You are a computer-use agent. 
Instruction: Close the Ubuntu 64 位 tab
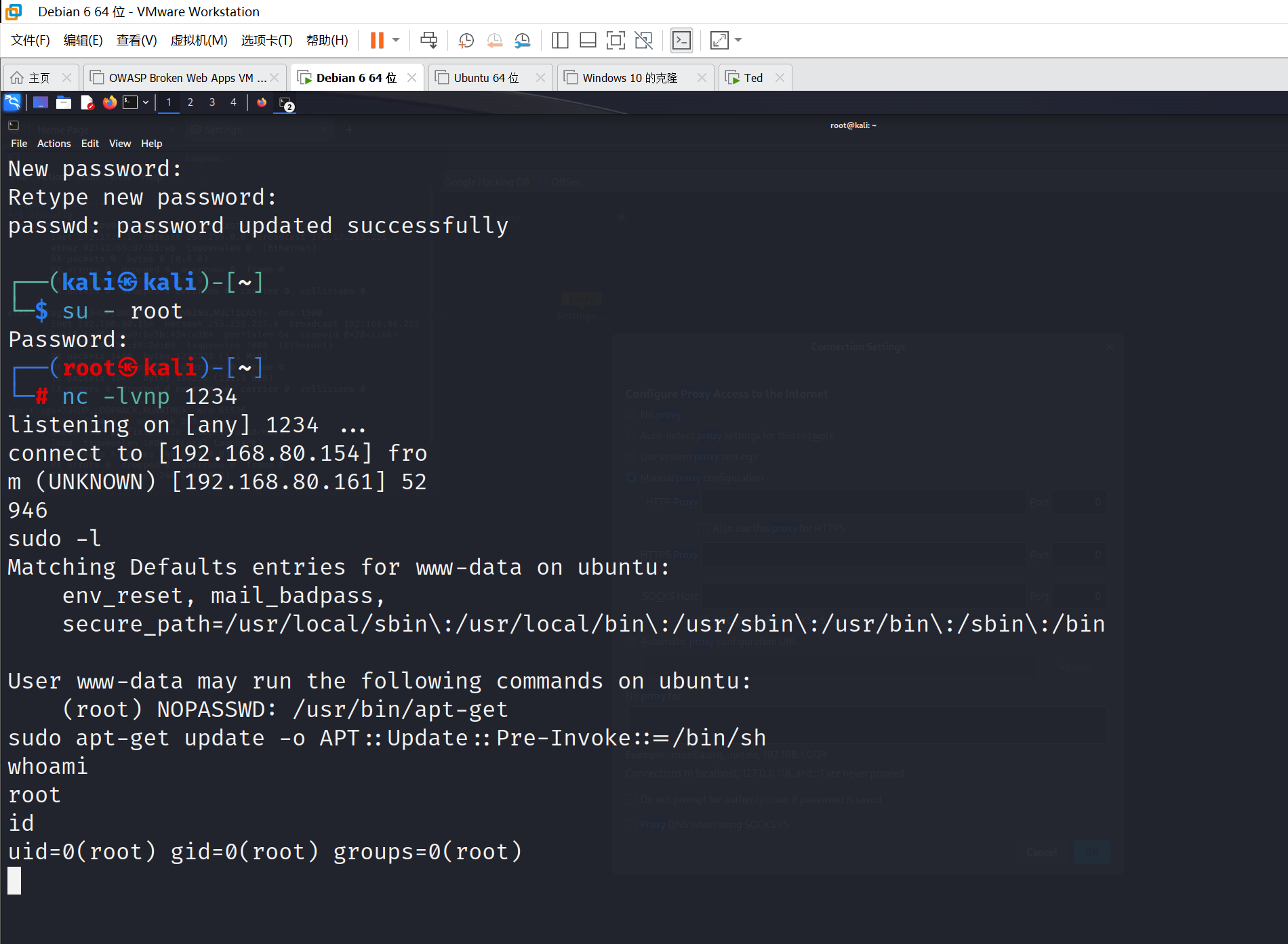540,78
